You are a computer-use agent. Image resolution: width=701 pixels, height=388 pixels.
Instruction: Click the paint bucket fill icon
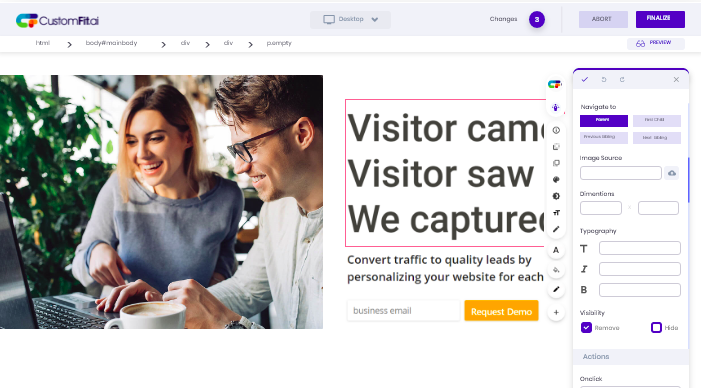click(x=556, y=270)
